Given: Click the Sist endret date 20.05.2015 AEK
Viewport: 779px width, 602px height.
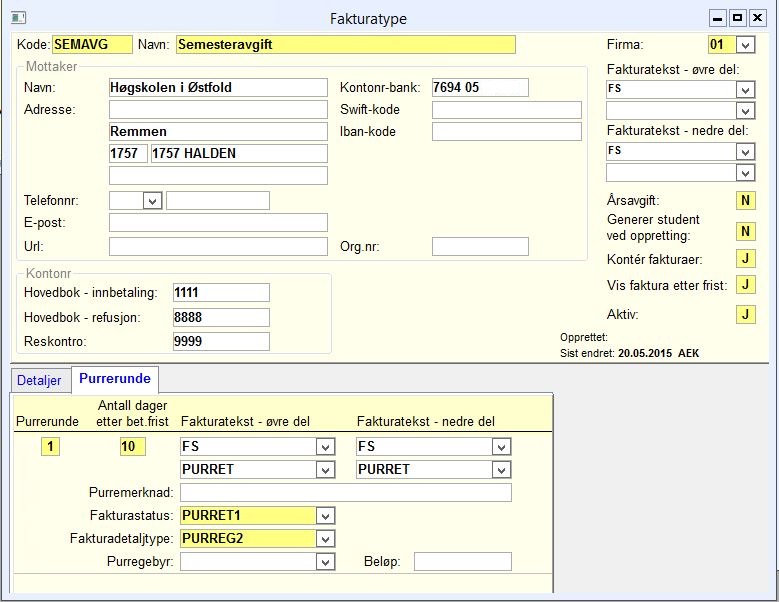Looking at the screenshot, I should pyautogui.click(x=659, y=354).
